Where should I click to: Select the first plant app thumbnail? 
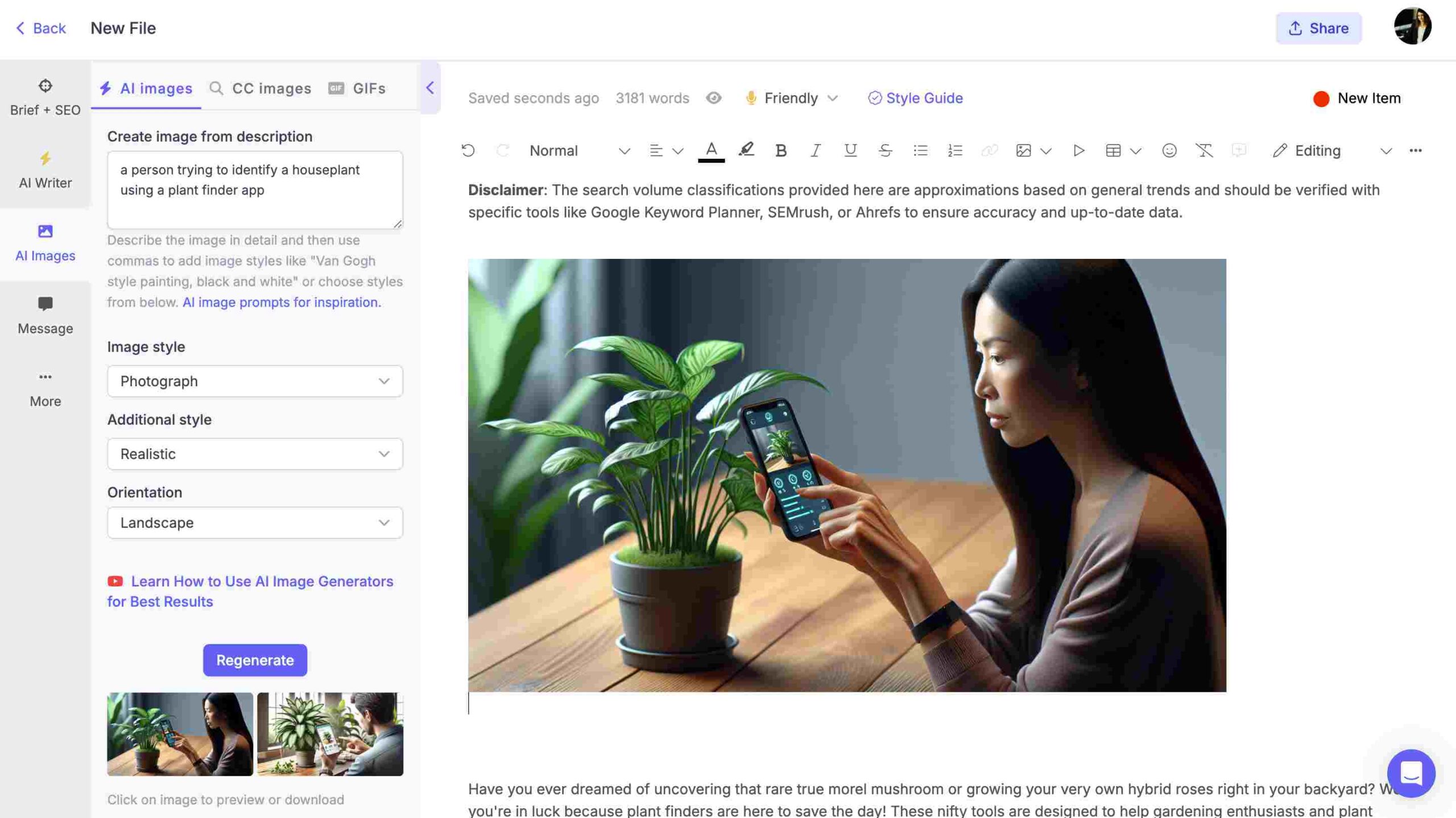180,734
